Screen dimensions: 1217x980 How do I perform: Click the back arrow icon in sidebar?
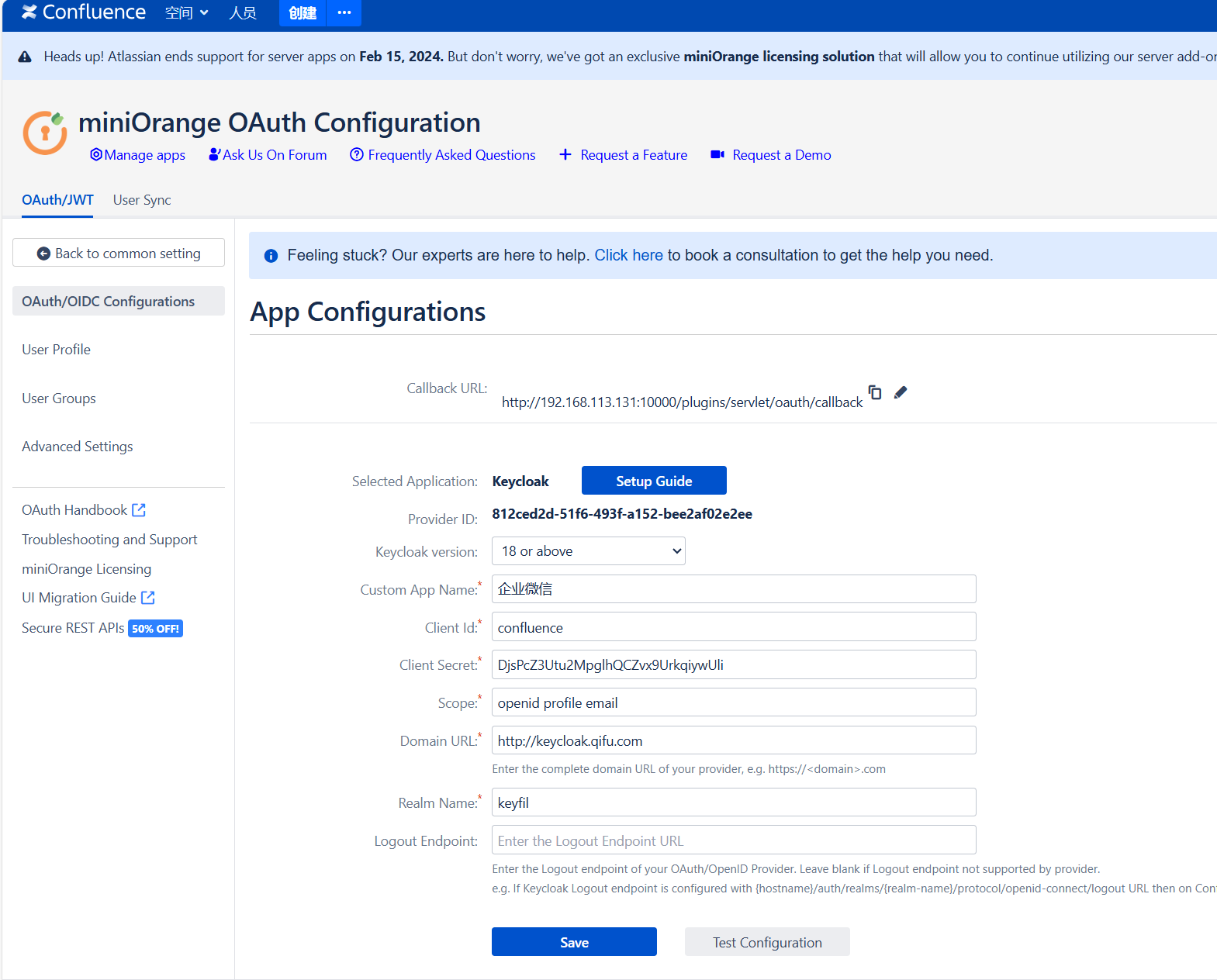[44, 254]
